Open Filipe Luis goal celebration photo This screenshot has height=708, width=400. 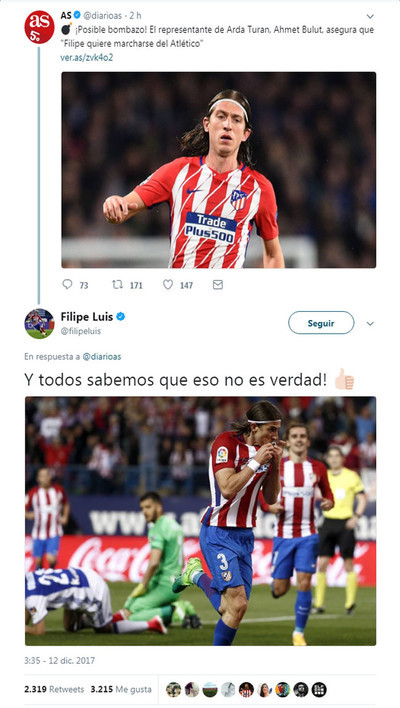tap(200, 521)
